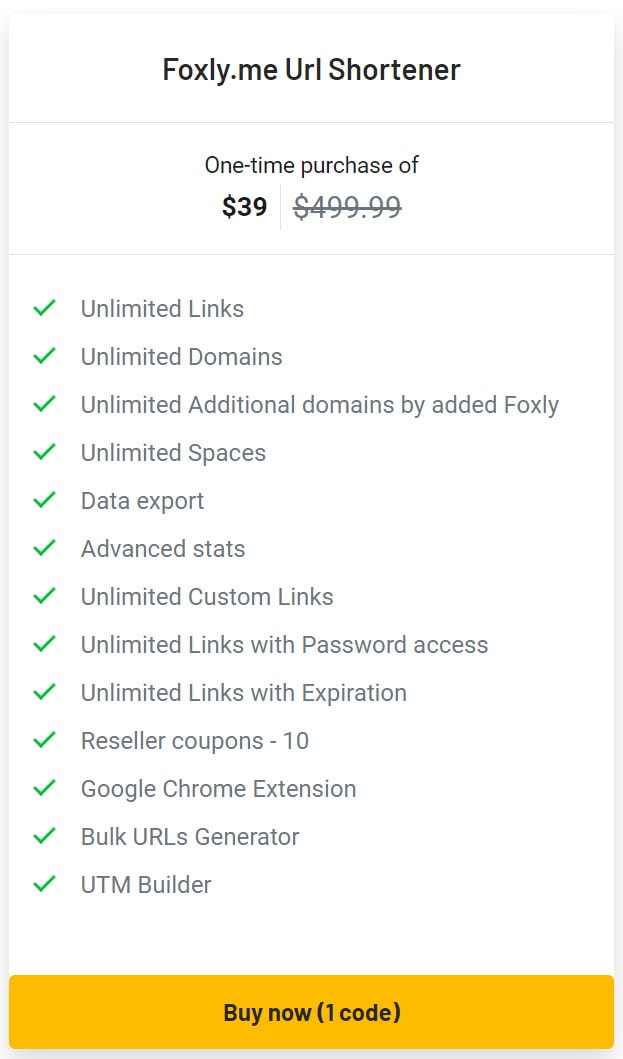Click Unlimited Links with Password access text

(x=284, y=645)
